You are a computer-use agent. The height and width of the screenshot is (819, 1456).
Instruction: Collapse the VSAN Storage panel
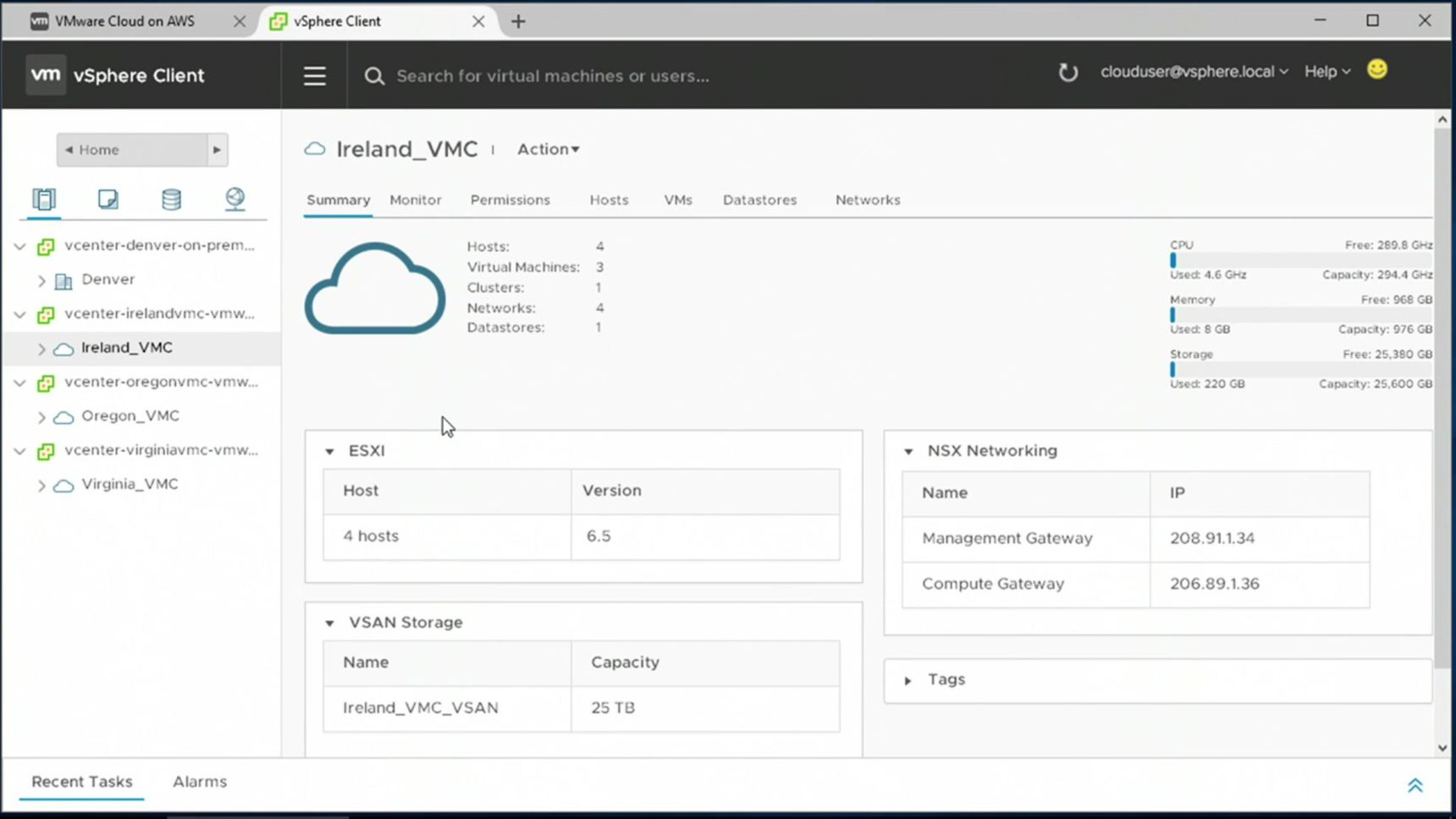[x=329, y=624]
